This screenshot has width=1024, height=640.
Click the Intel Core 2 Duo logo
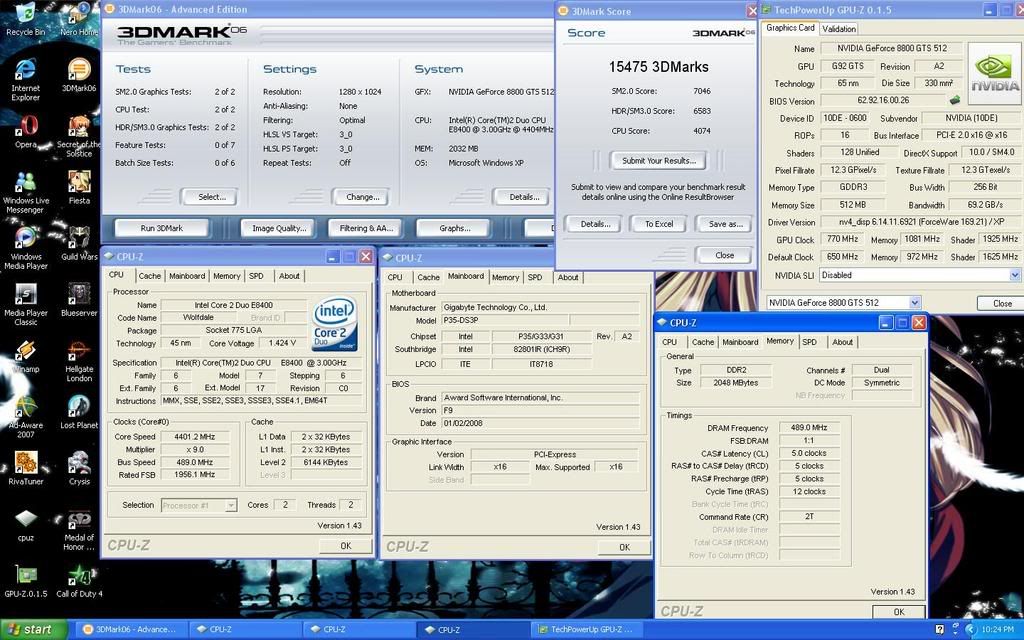[x=335, y=325]
